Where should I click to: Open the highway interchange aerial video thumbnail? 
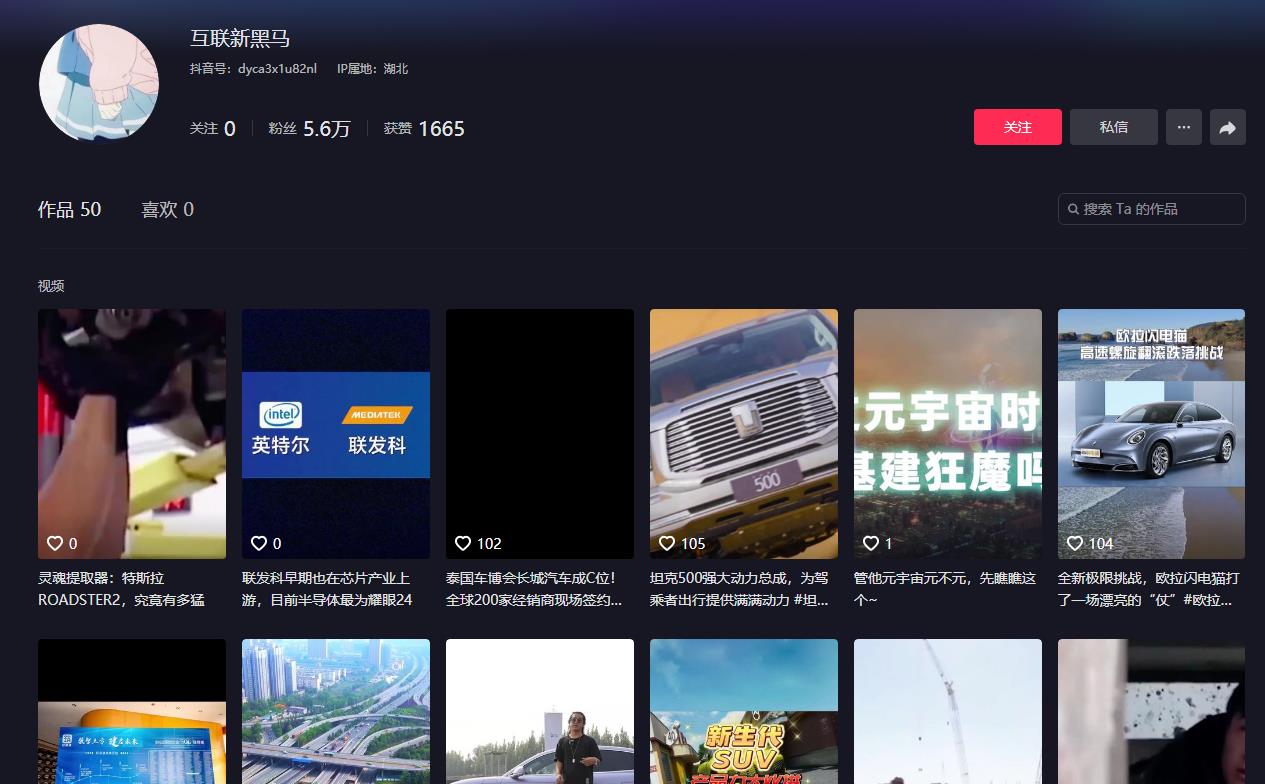pyautogui.click(x=336, y=711)
